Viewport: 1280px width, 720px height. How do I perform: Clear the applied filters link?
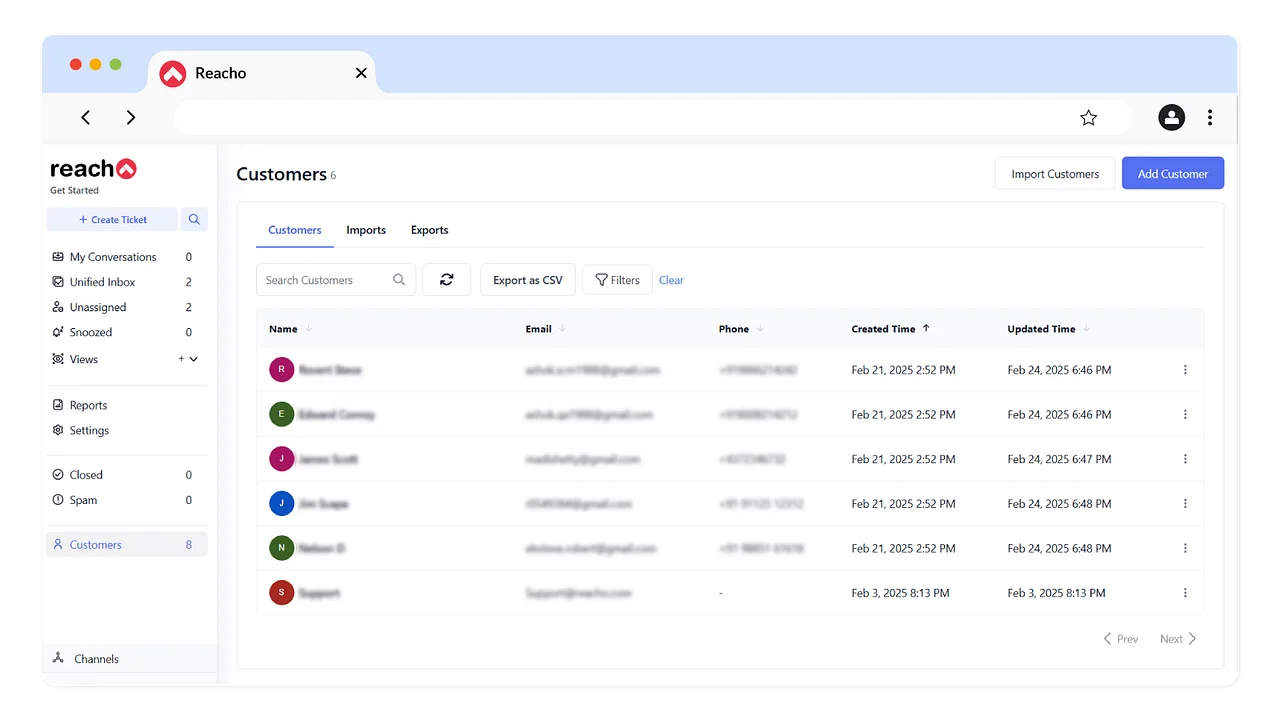(671, 280)
